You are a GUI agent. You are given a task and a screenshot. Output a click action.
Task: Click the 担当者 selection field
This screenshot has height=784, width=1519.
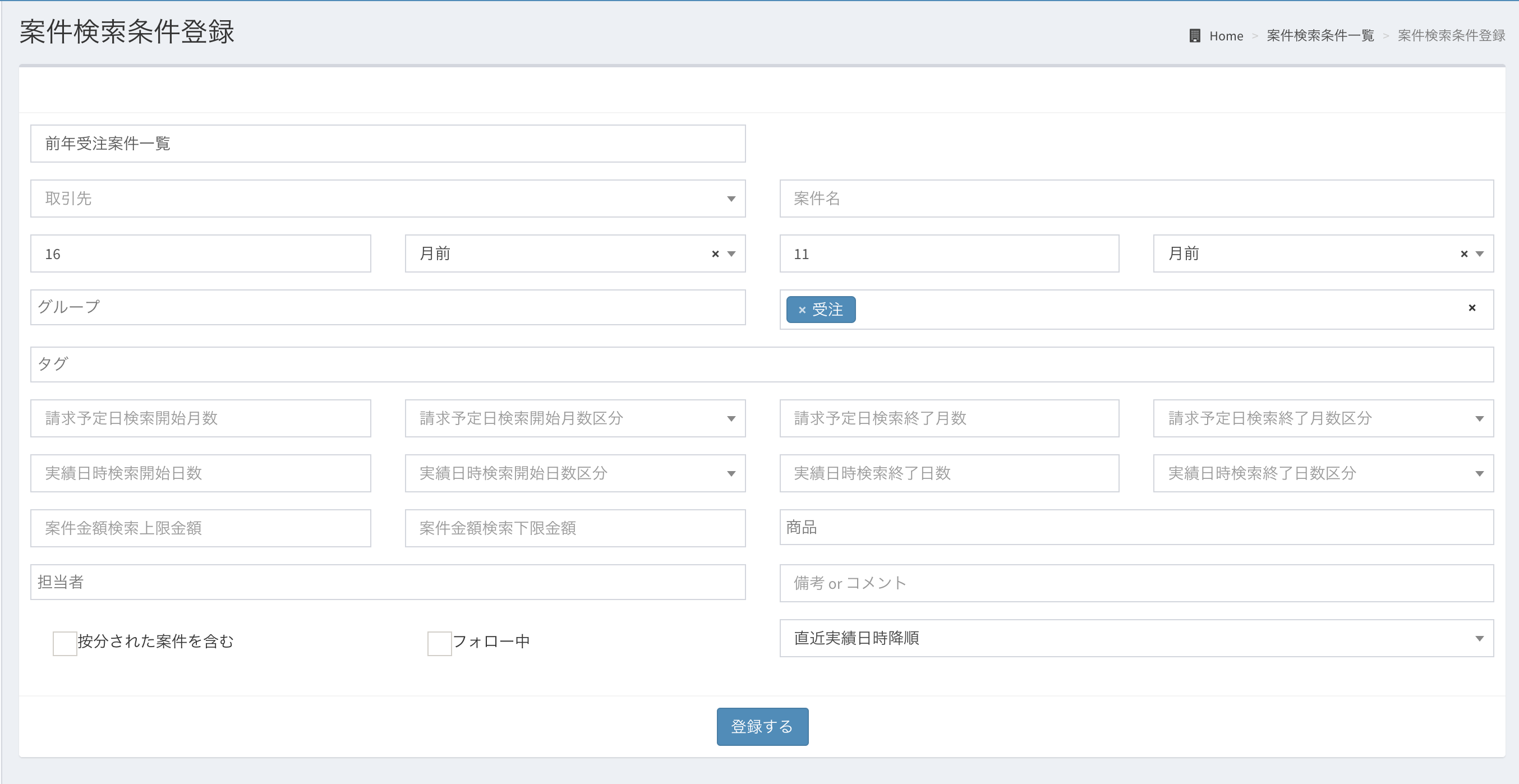[388, 583]
